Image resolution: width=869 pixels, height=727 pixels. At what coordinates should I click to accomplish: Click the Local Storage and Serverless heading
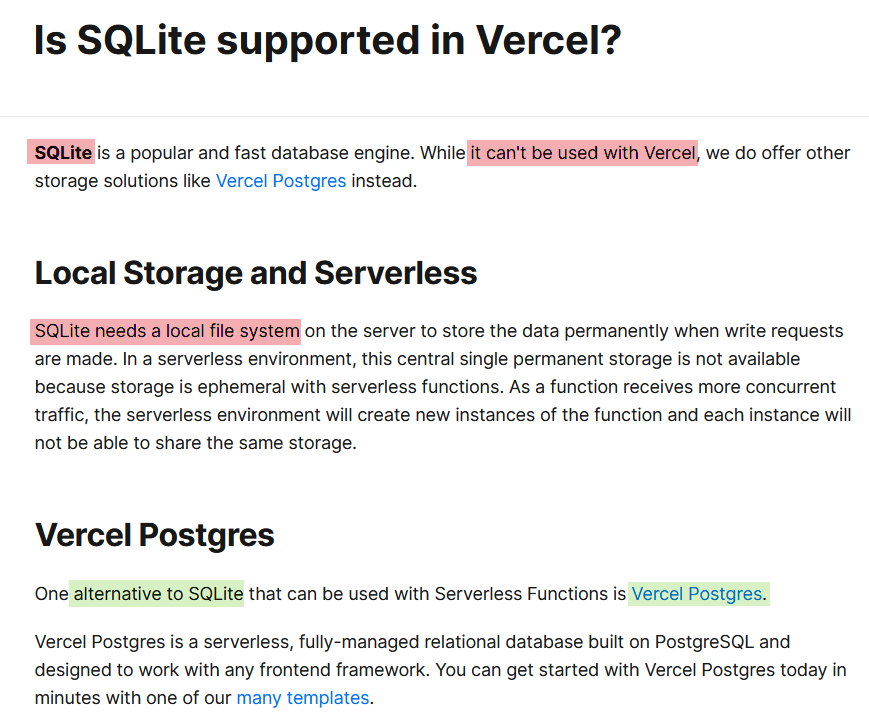[256, 273]
